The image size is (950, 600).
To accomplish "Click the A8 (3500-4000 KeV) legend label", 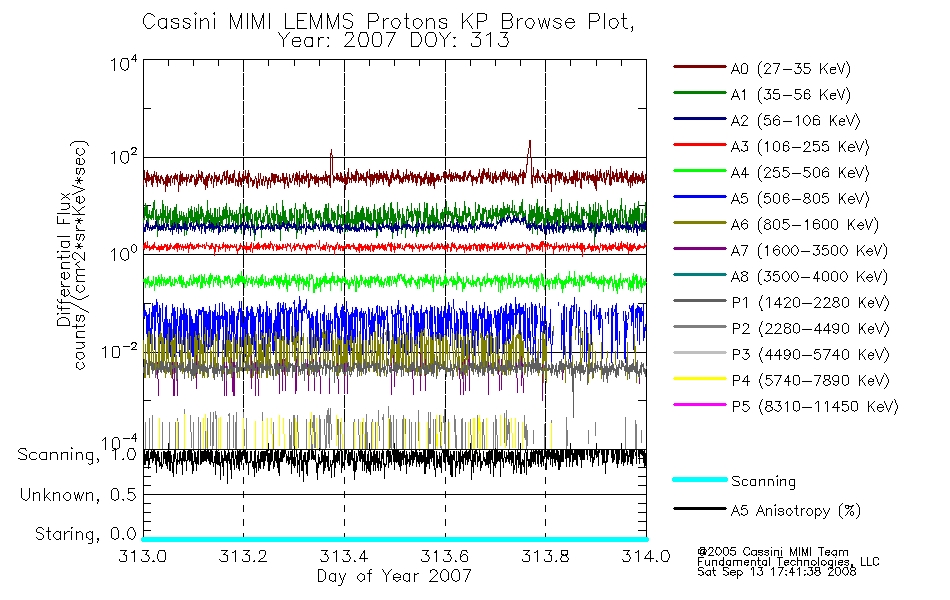I will 809,278.
